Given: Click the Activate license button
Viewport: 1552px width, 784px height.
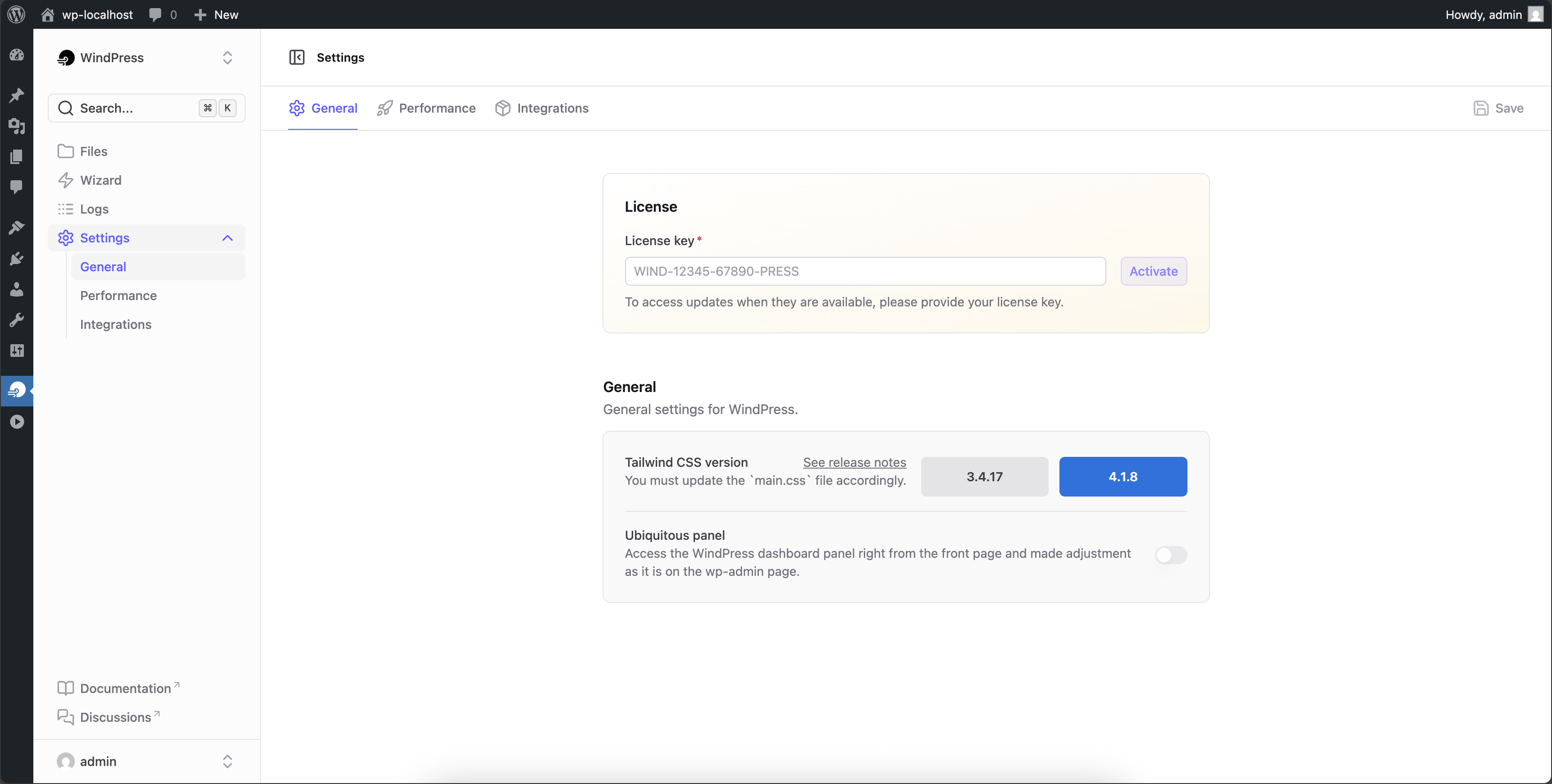Looking at the screenshot, I should [1153, 271].
